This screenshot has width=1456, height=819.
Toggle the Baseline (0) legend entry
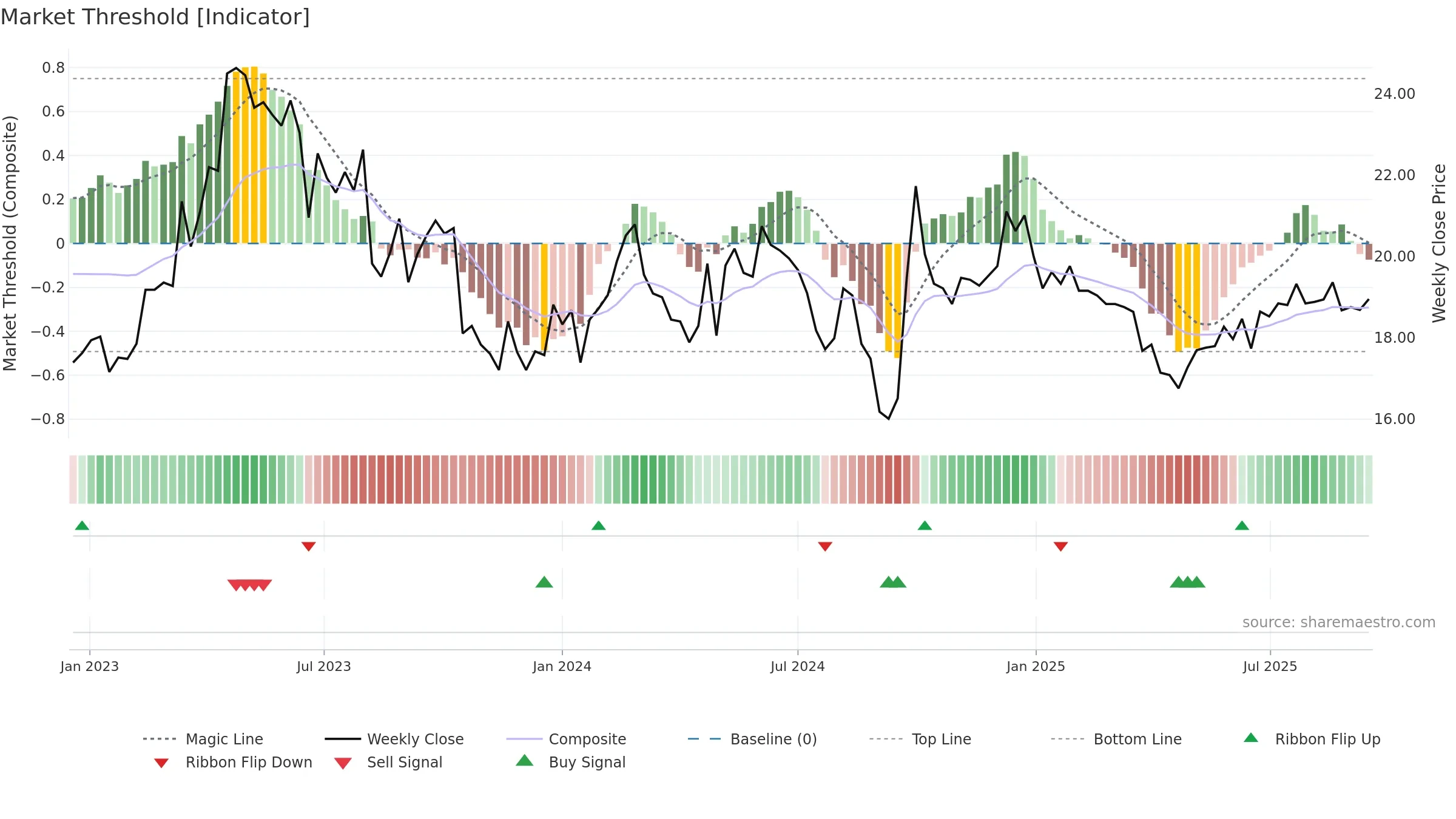pyautogui.click(x=752, y=739)
